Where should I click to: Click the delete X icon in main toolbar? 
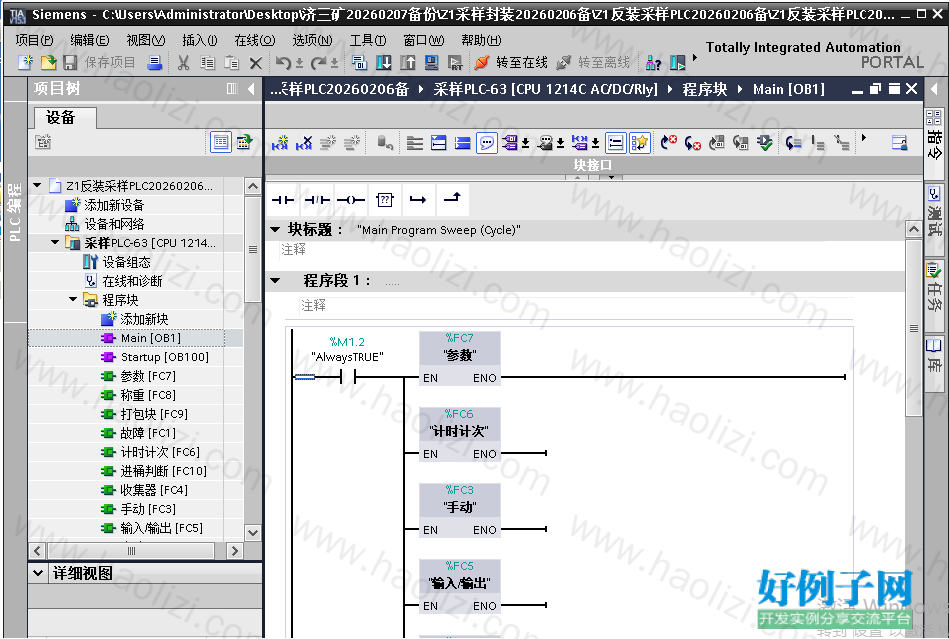256,62
